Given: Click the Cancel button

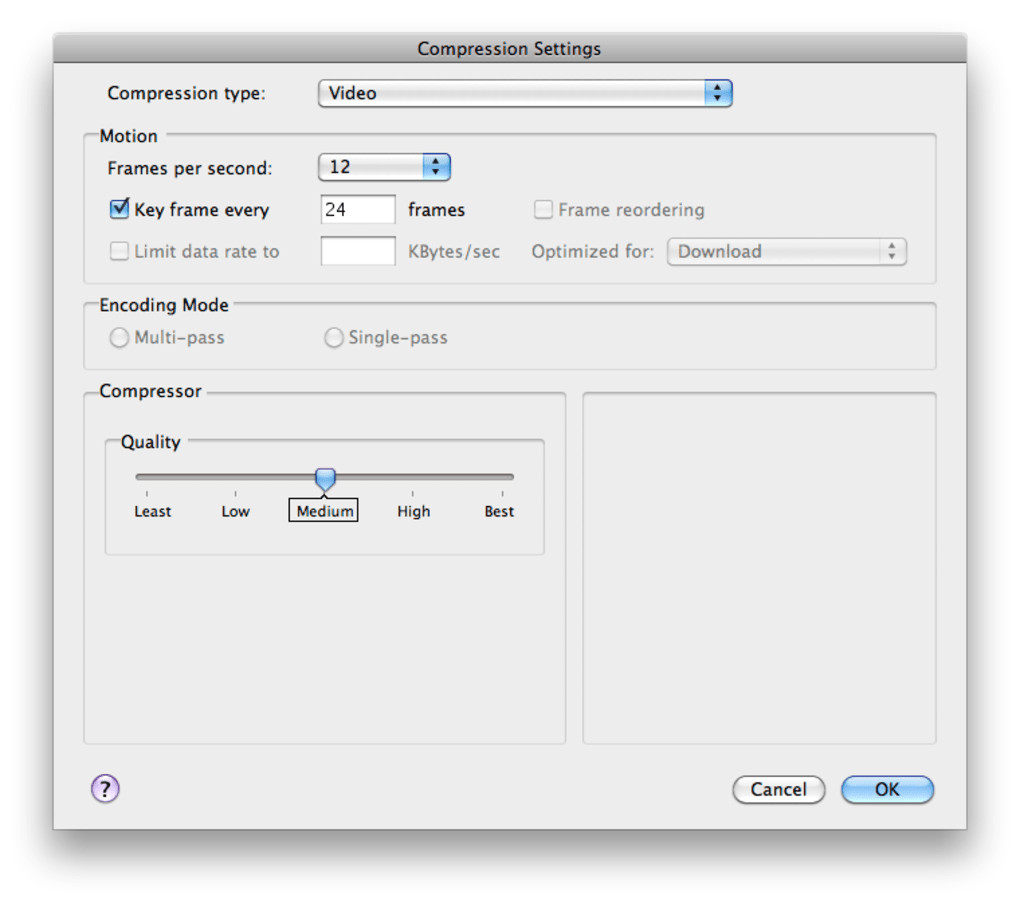Looking at the screenshot, I should pyautogui.click(x=779, y=789).
